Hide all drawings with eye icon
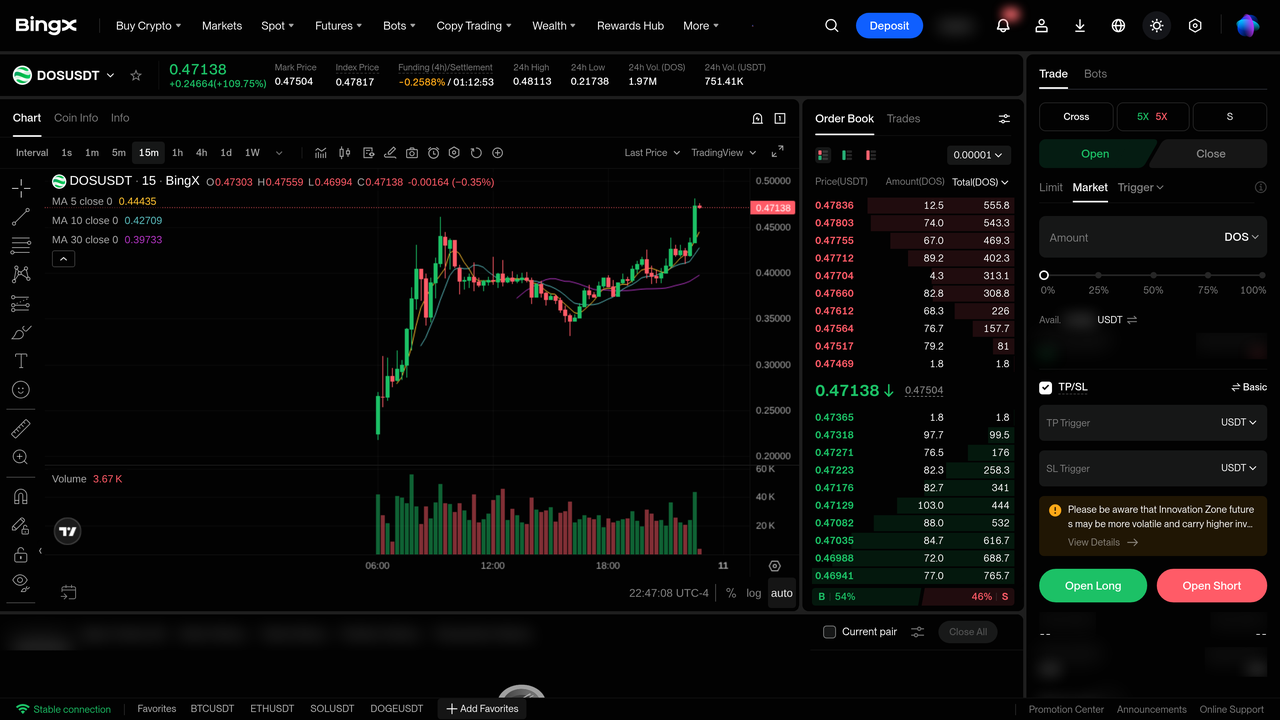The height and width of the screenshot is (720, 1280). pyautogui.click(x=20, y=581)
